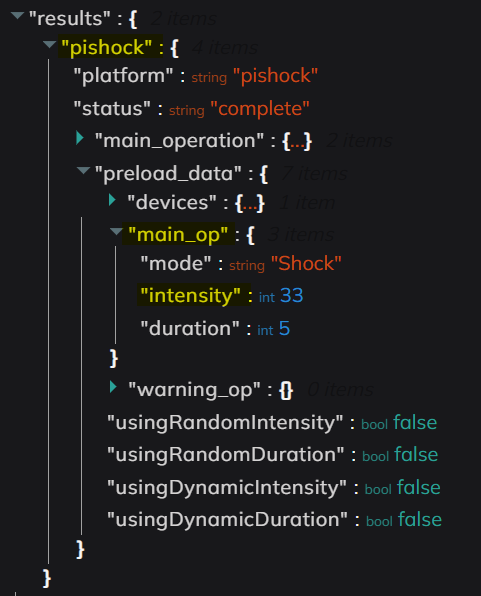The height and width of the screenshot is (596, 481).
Task: Expand the "warning_op" node arrow
Action: (x=113, y=387)
